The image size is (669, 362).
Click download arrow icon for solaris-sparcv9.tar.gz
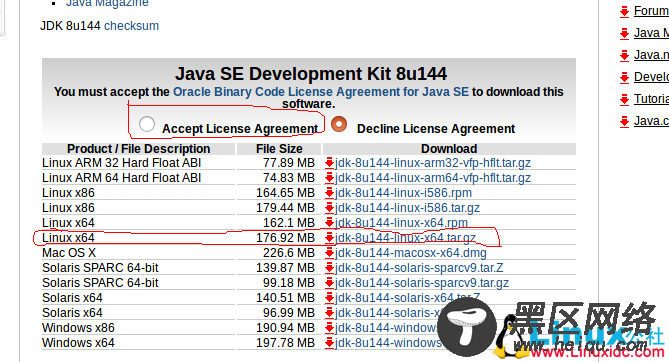click(x=329, y=283)
